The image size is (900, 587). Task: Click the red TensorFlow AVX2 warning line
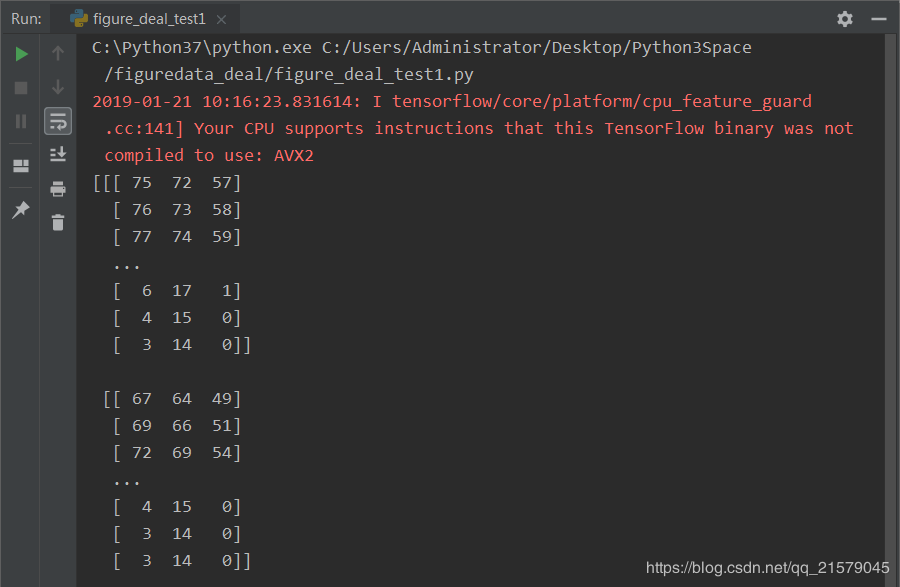(x=473, y=128)
